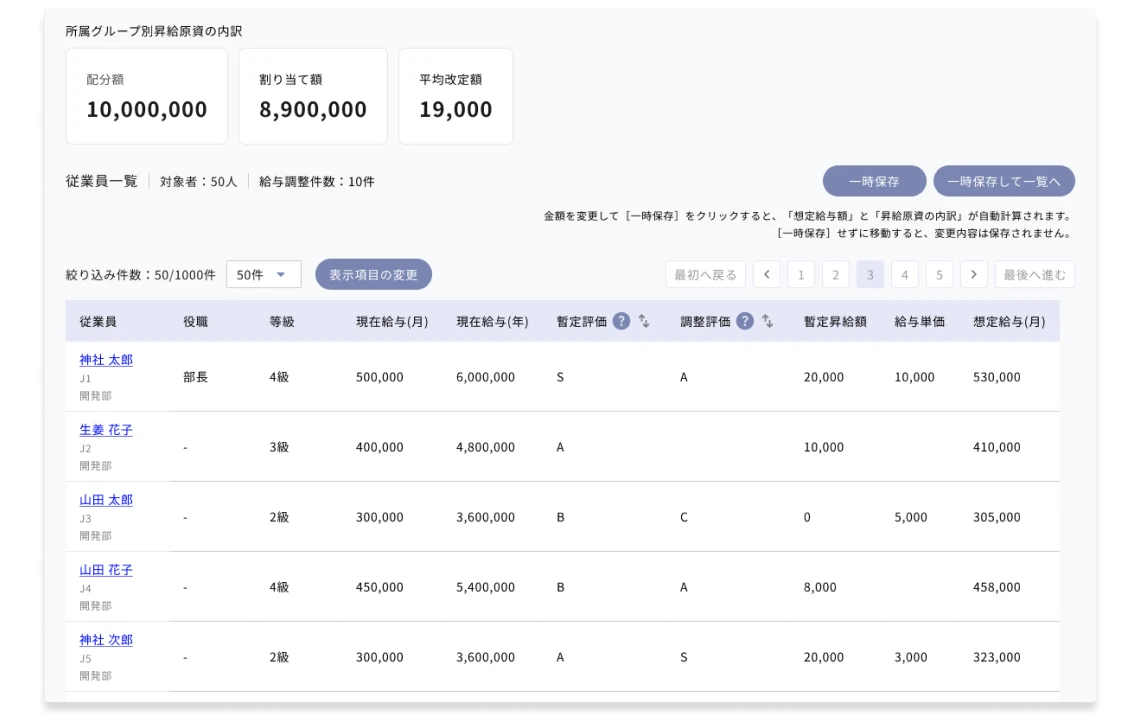This screenshot has width=1140, height=720.
Task: Click 絞り込み件数:50/1000件 label
Action: [140, 275]
